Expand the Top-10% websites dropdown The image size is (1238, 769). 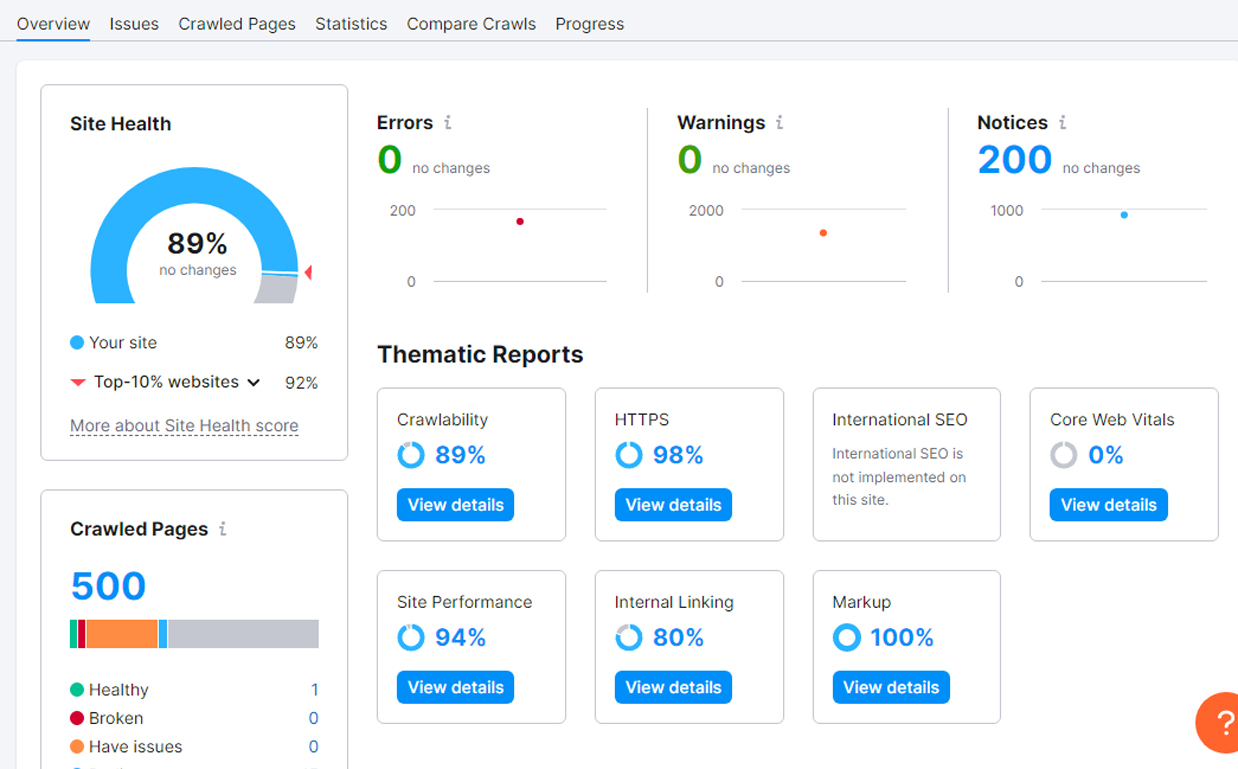click(254, 382)
